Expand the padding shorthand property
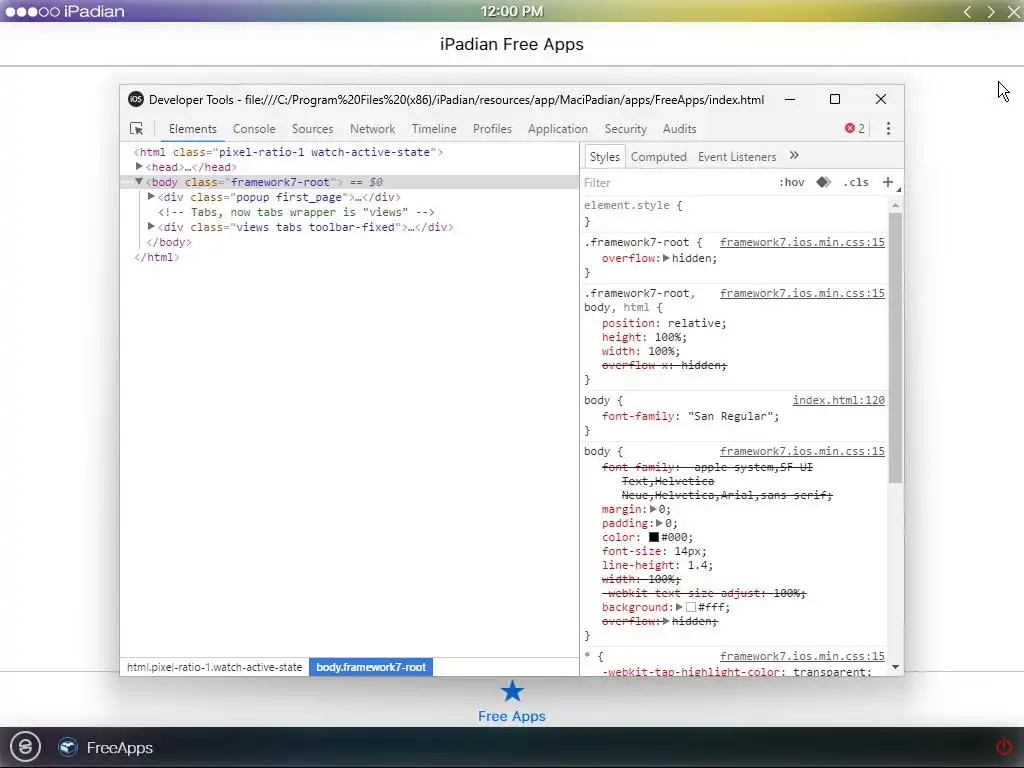 (660, 523)
